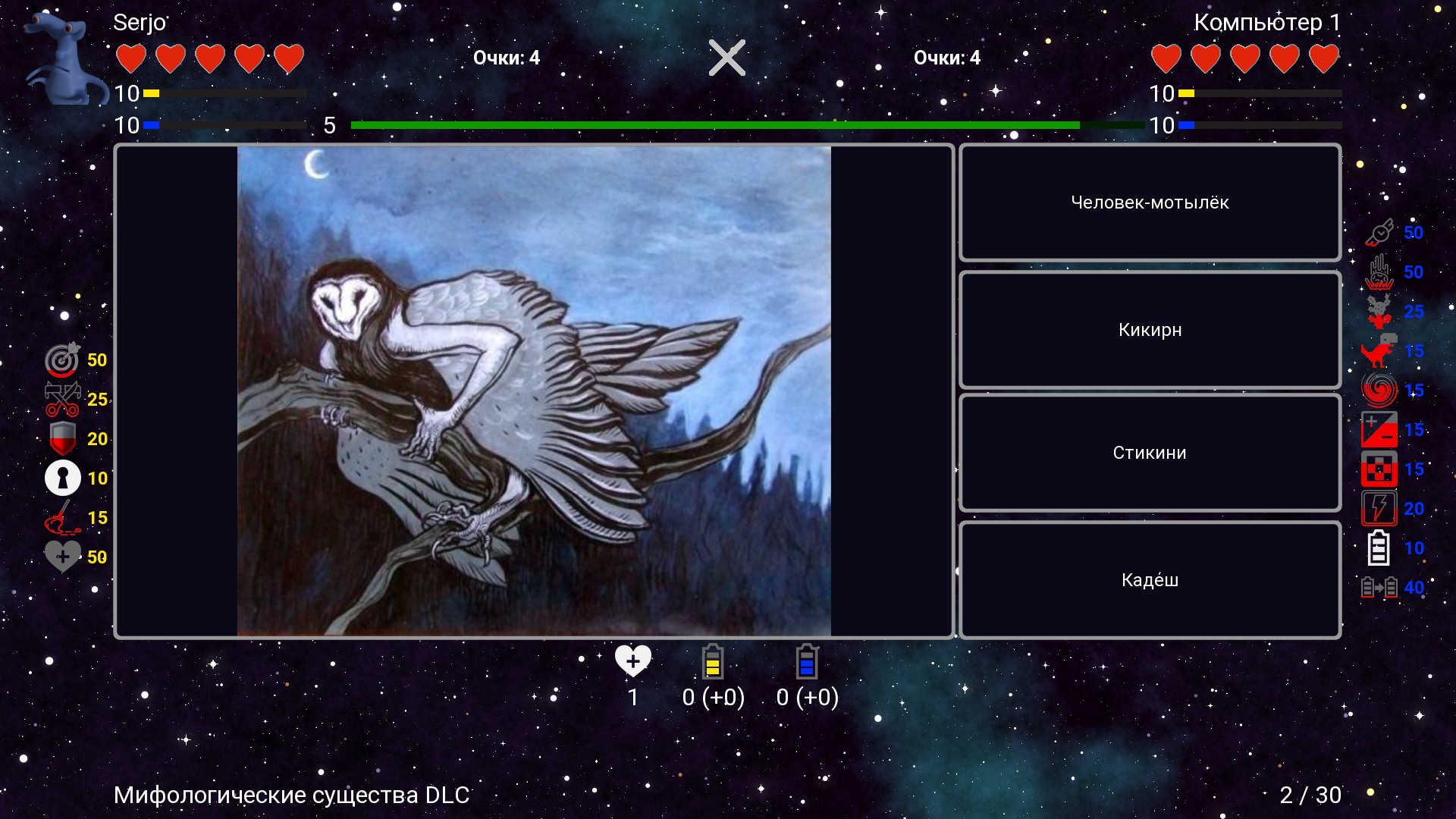
Task: Use the winged clock ability costing 50
Action: [x=1379, y=233]
